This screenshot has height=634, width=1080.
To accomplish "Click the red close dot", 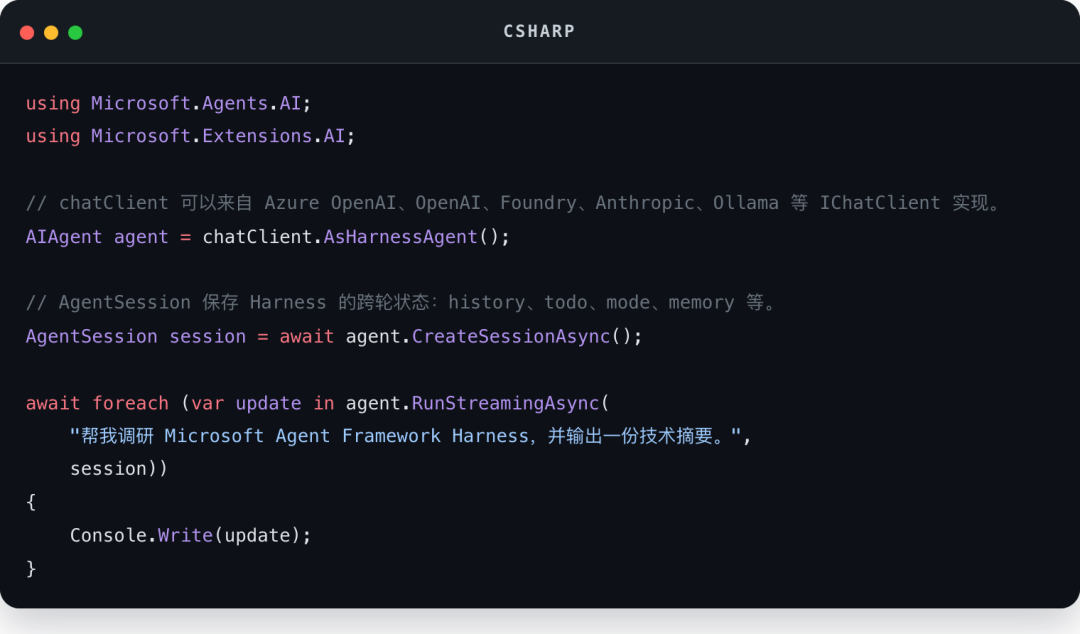I will pyautogui.click(x=27, y=32).
